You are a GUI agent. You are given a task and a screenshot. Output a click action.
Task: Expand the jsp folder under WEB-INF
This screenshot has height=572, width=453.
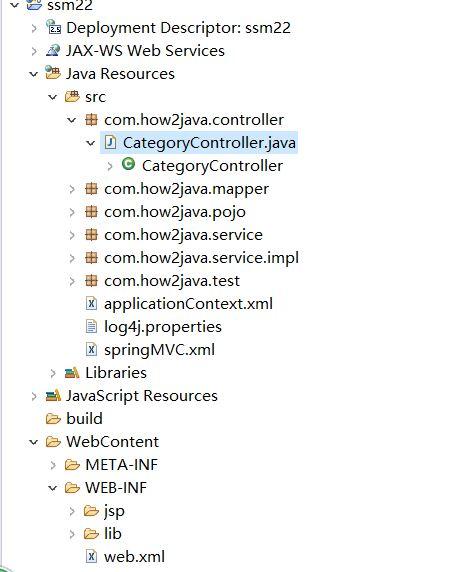(x=72, y=511)
